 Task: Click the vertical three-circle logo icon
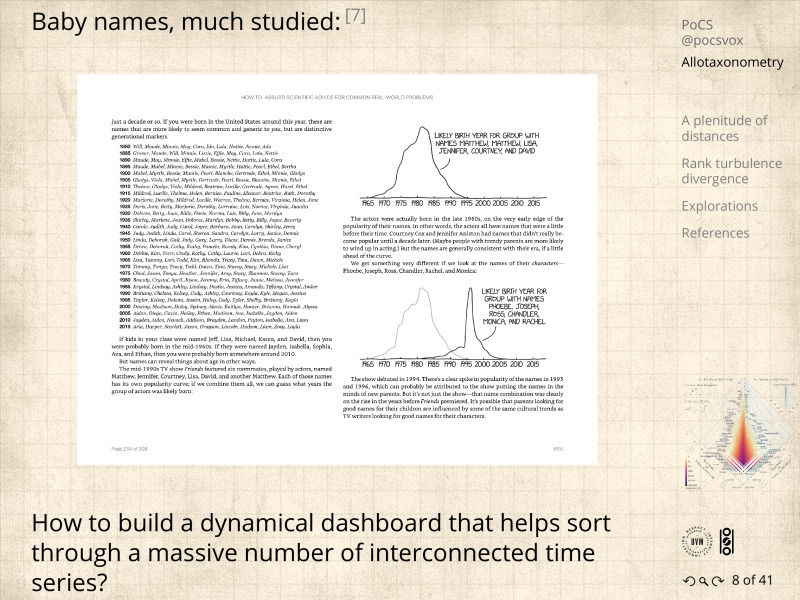727,541
